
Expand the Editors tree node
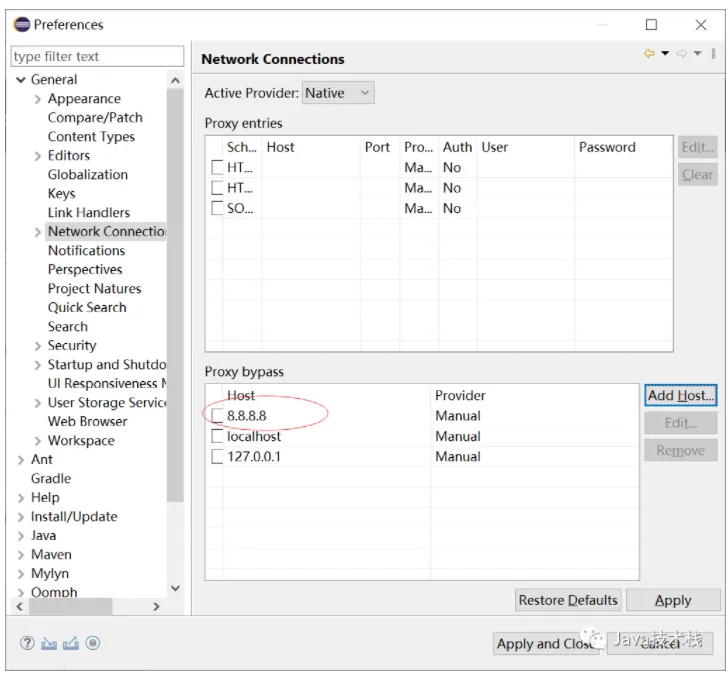tap(38, 156)
